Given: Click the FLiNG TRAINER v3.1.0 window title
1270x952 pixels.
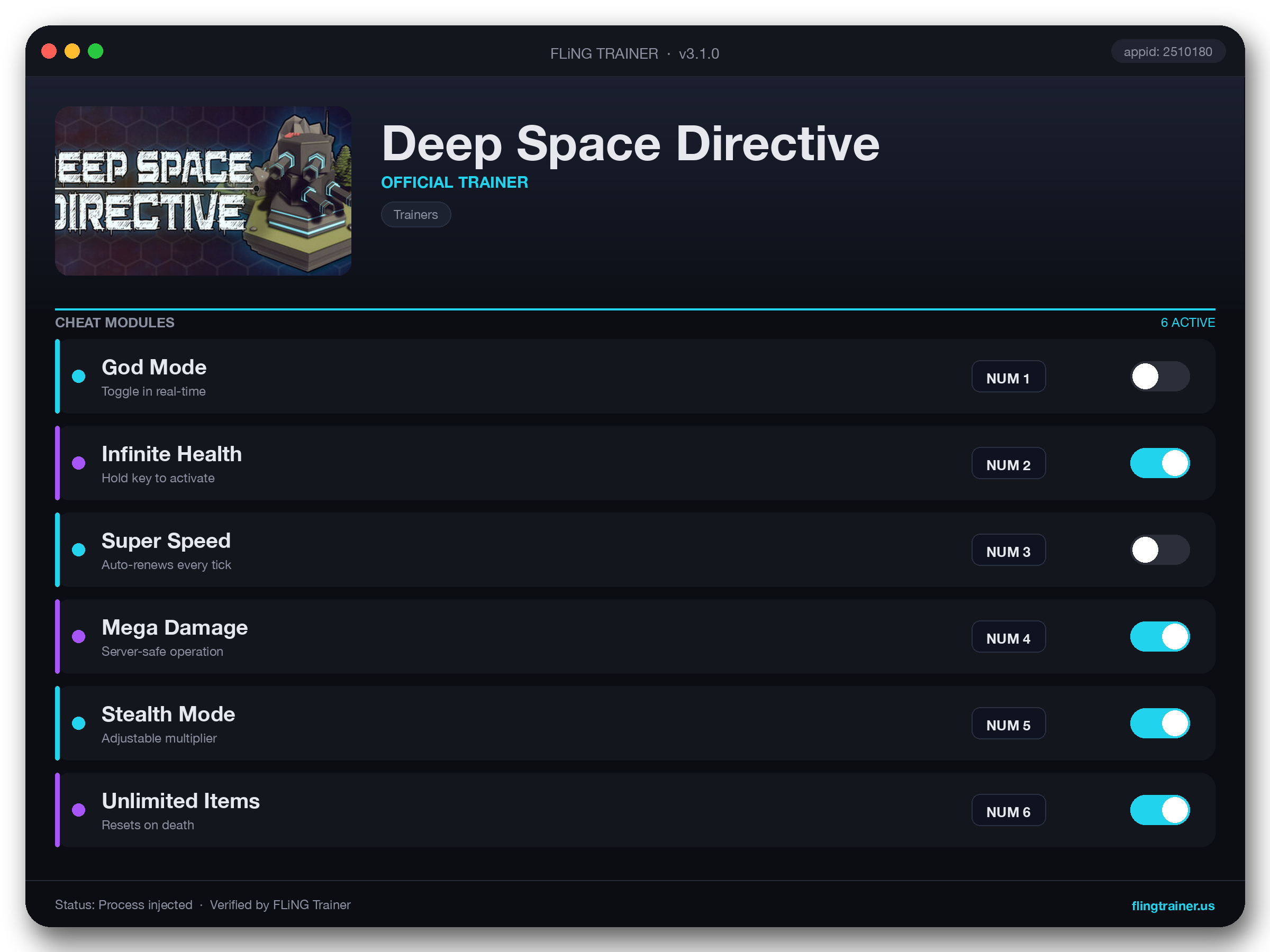Looking at the screenshot, I should (x=634, y=53).
